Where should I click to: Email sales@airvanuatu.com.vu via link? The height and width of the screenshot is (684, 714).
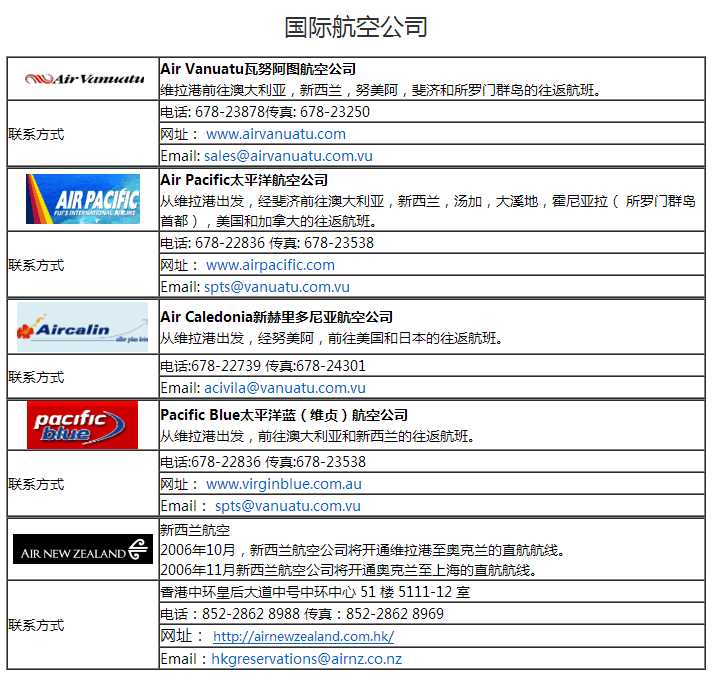288,156
